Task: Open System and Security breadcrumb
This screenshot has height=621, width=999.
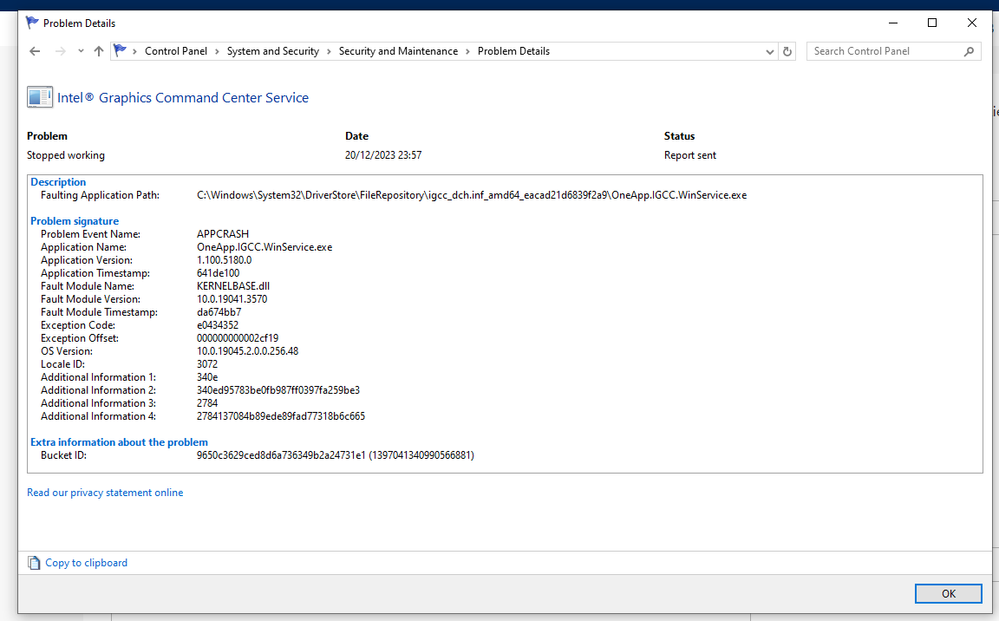Action: 273,51
